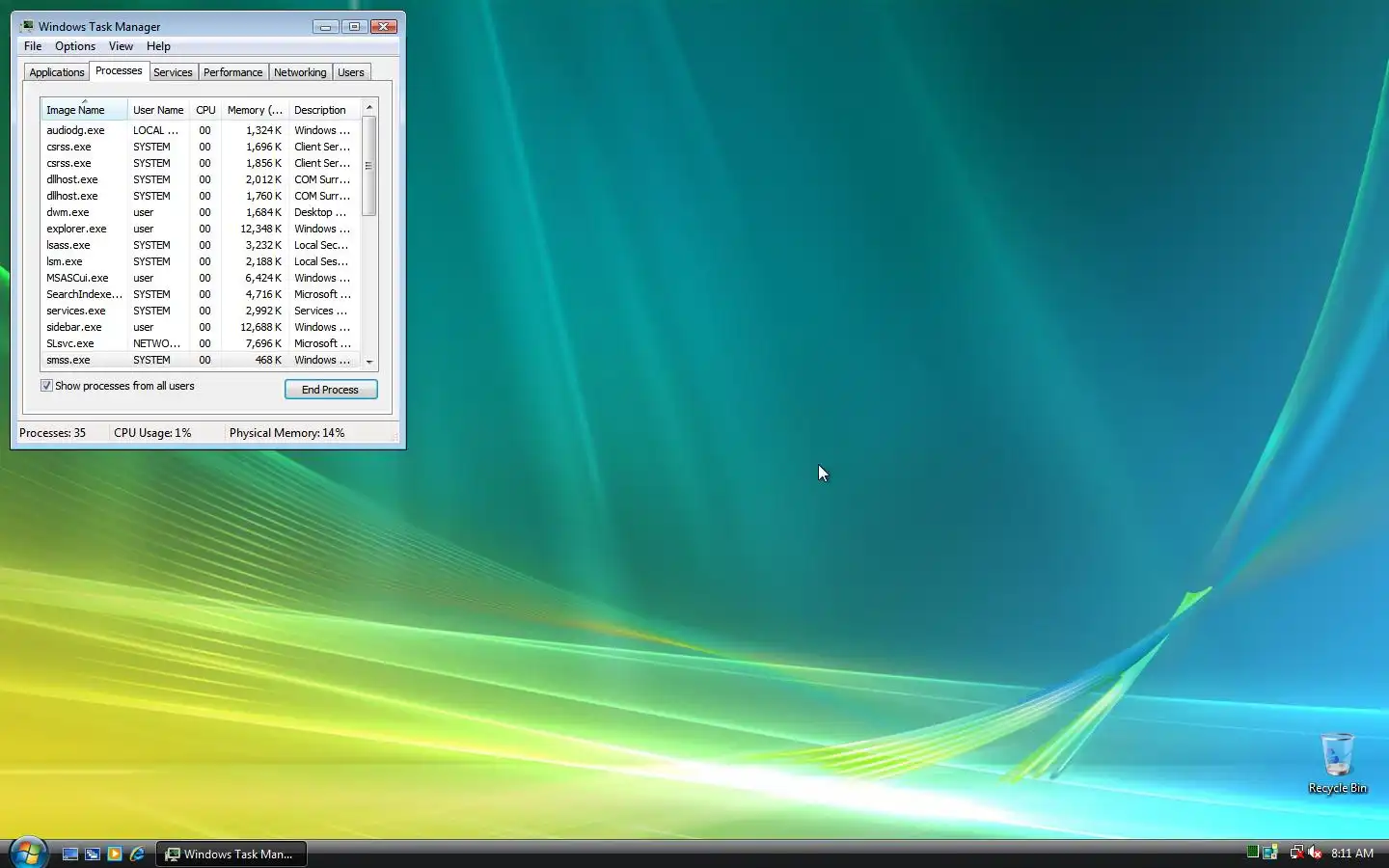
Task: Open the Help menu
Action: click(x=158, y=46)
